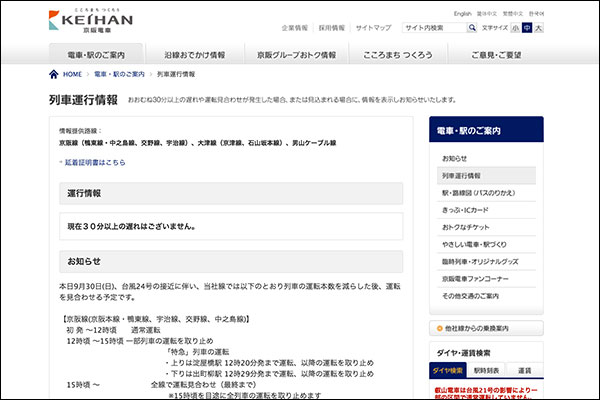Switch language to English
This screenshot has width=600, height=400.
462,14
